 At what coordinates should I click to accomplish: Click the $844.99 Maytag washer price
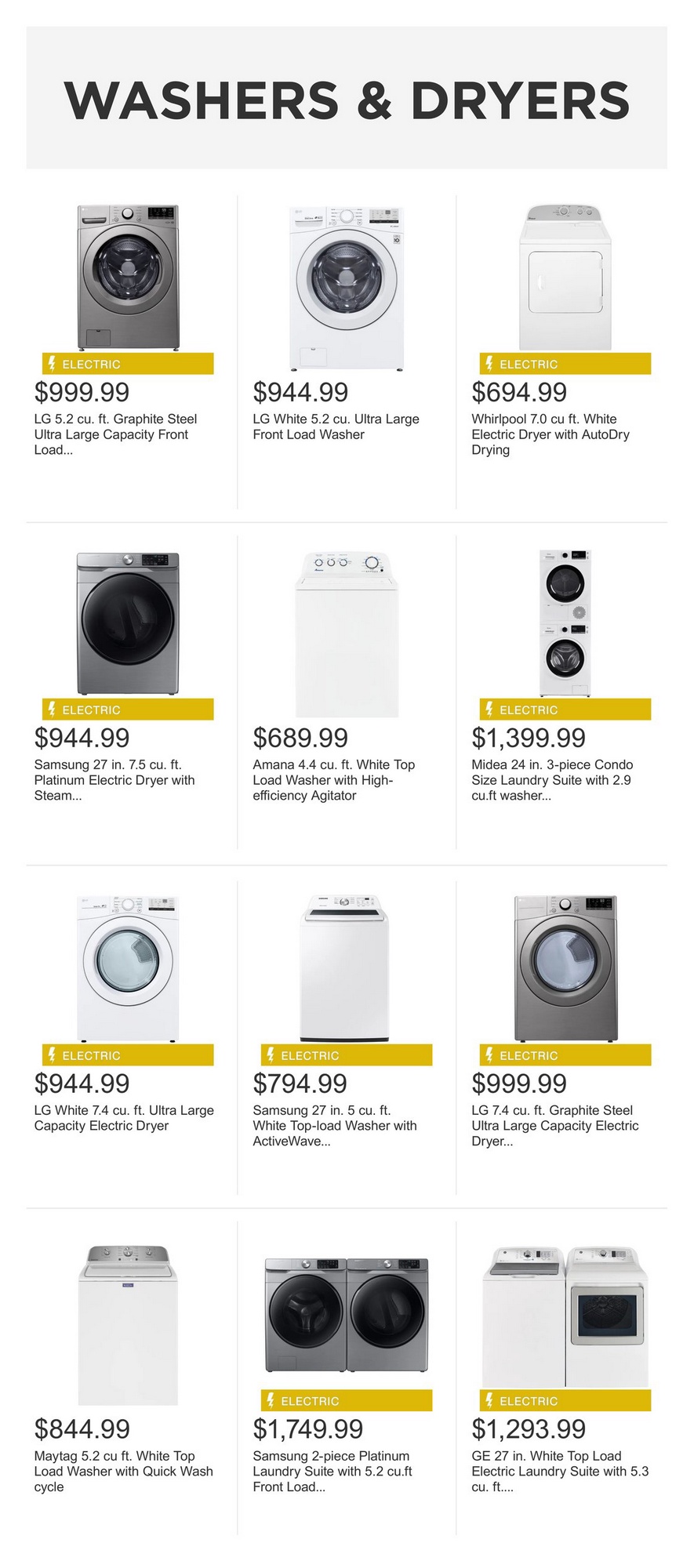point(82,1429)
